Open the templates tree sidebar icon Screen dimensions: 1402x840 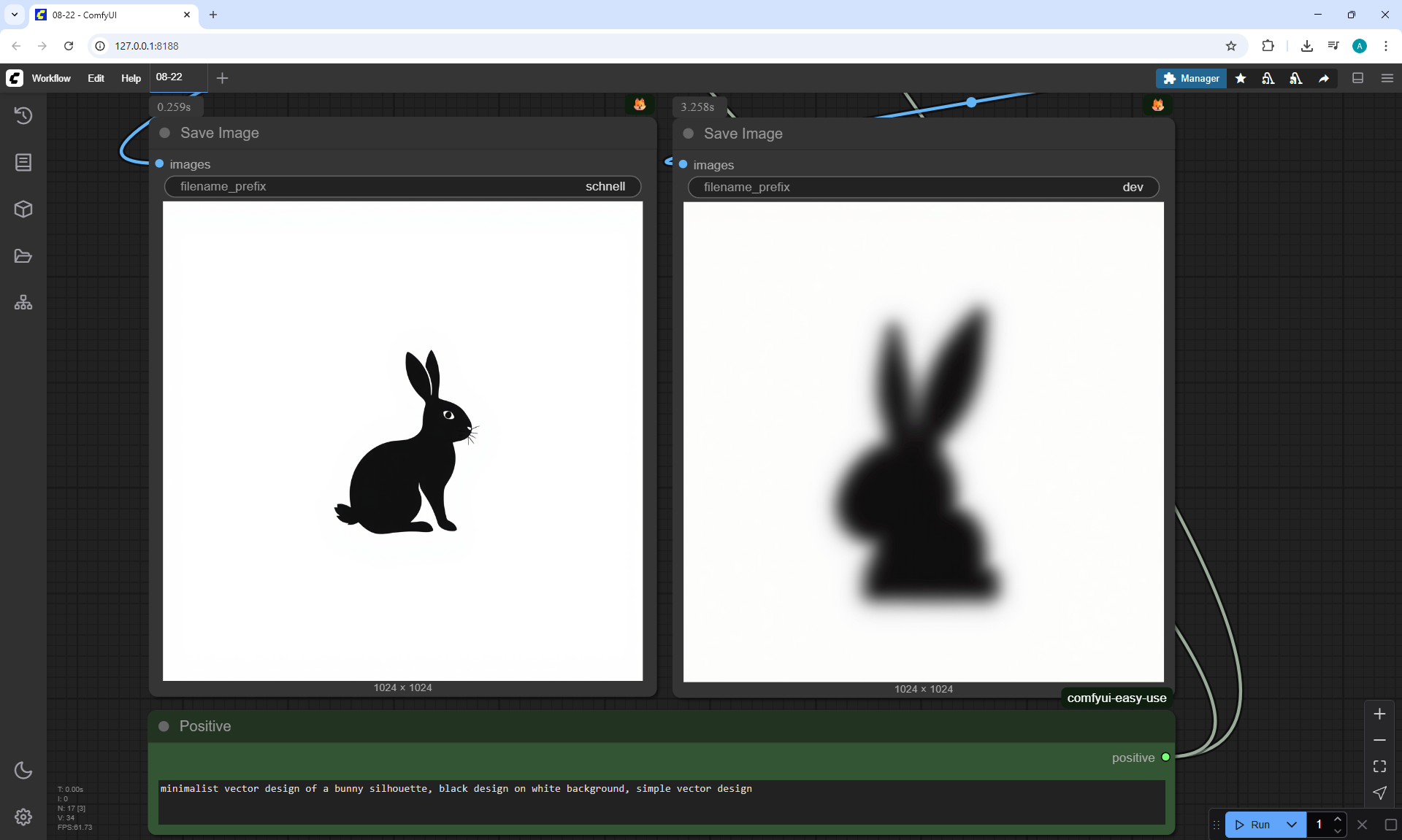23,303
